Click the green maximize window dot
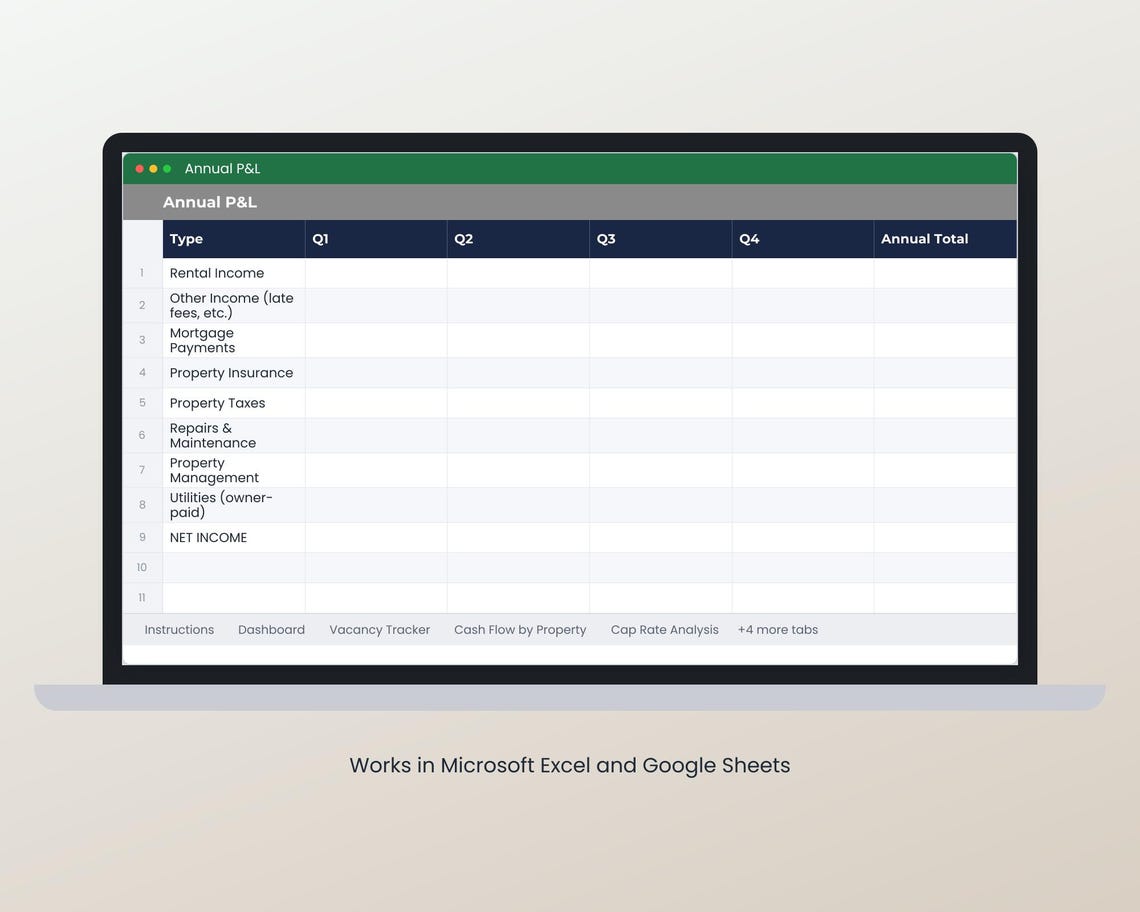The image size is (1140, 912). pyautogui.click(x=167, y=169)
